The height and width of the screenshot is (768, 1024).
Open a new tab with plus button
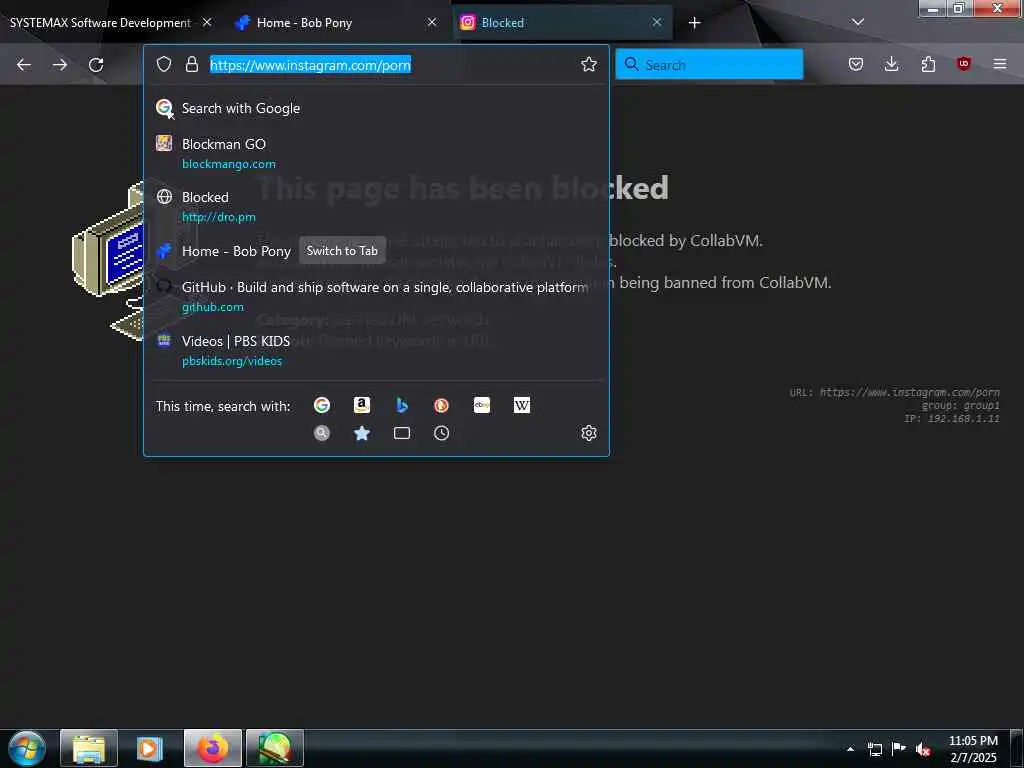694,23
